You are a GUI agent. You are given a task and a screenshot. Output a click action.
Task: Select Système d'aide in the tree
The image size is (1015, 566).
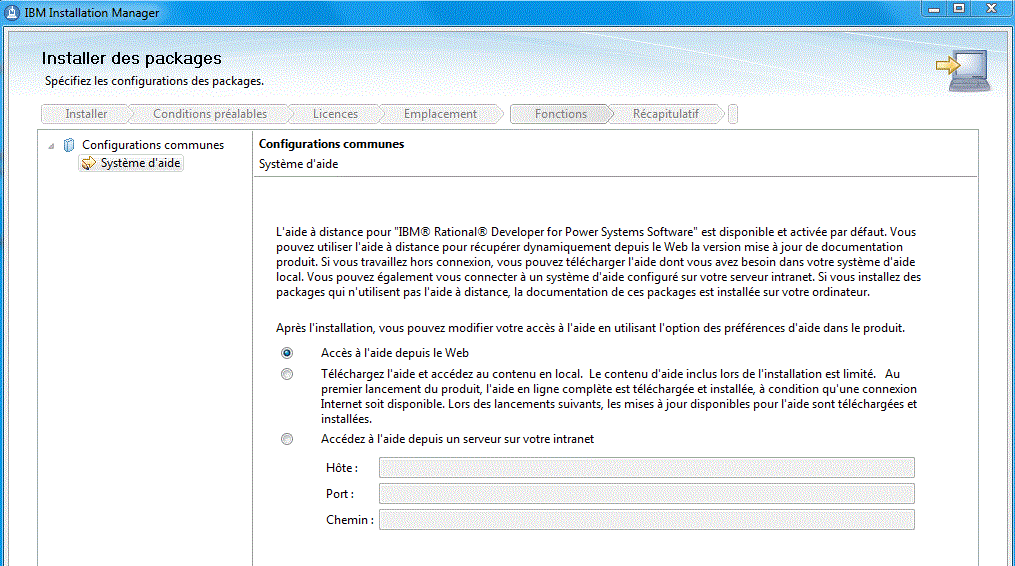(140, 163)
